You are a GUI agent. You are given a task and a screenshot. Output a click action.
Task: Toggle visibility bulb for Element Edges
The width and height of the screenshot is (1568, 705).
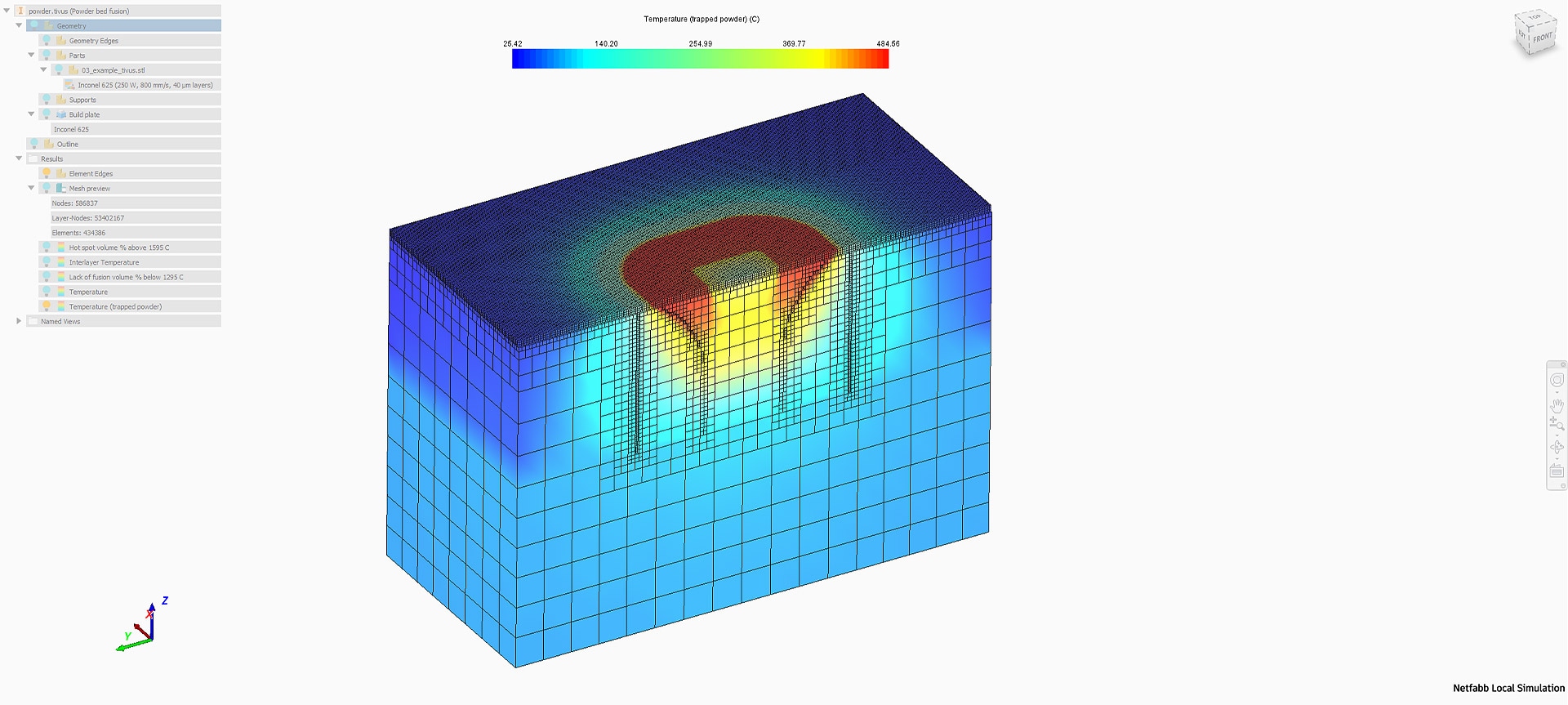(47, 174)
